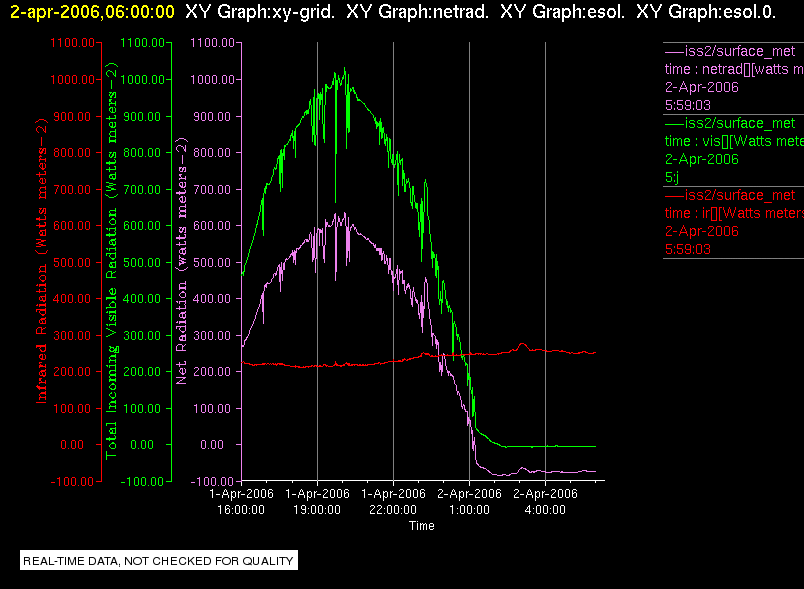This screenshot has height=589, width=804.
Task: Click 200.00 on the red infrared axis
Action: (72, 372)
